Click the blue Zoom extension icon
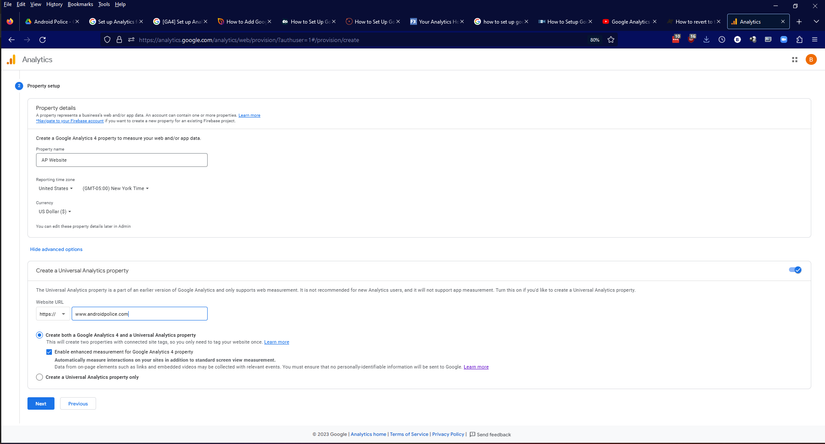Image resolution: width=825 pixels, height=444 pixels. [x=783, y=39]
